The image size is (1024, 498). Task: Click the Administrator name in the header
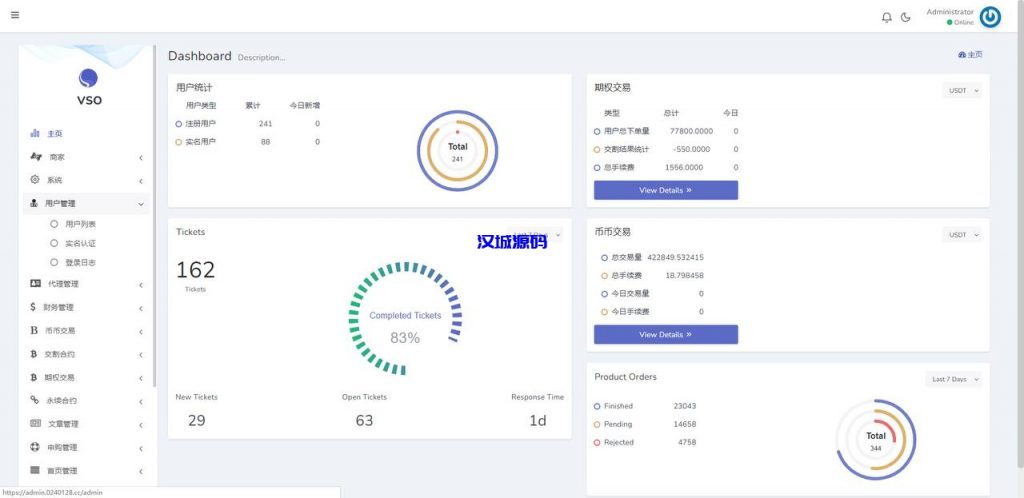tap(950, 12)
